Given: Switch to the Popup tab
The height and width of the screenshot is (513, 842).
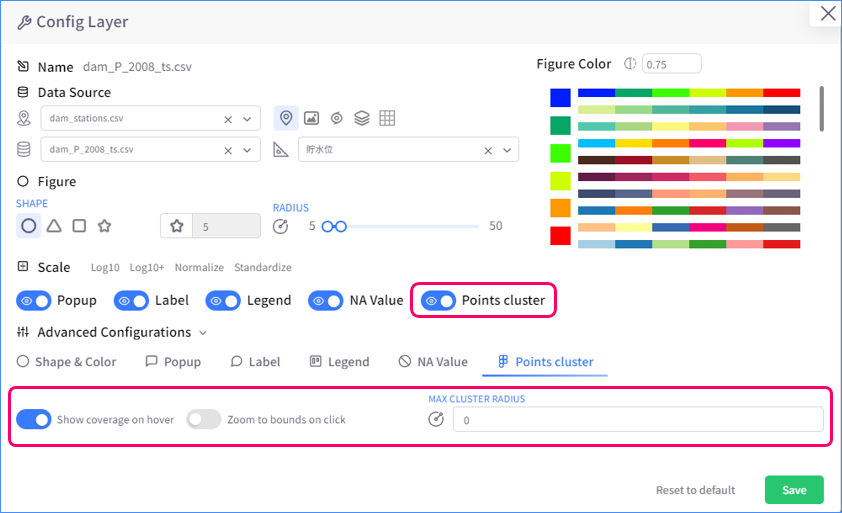Looking at the screenshot, I should pos(173,362).
